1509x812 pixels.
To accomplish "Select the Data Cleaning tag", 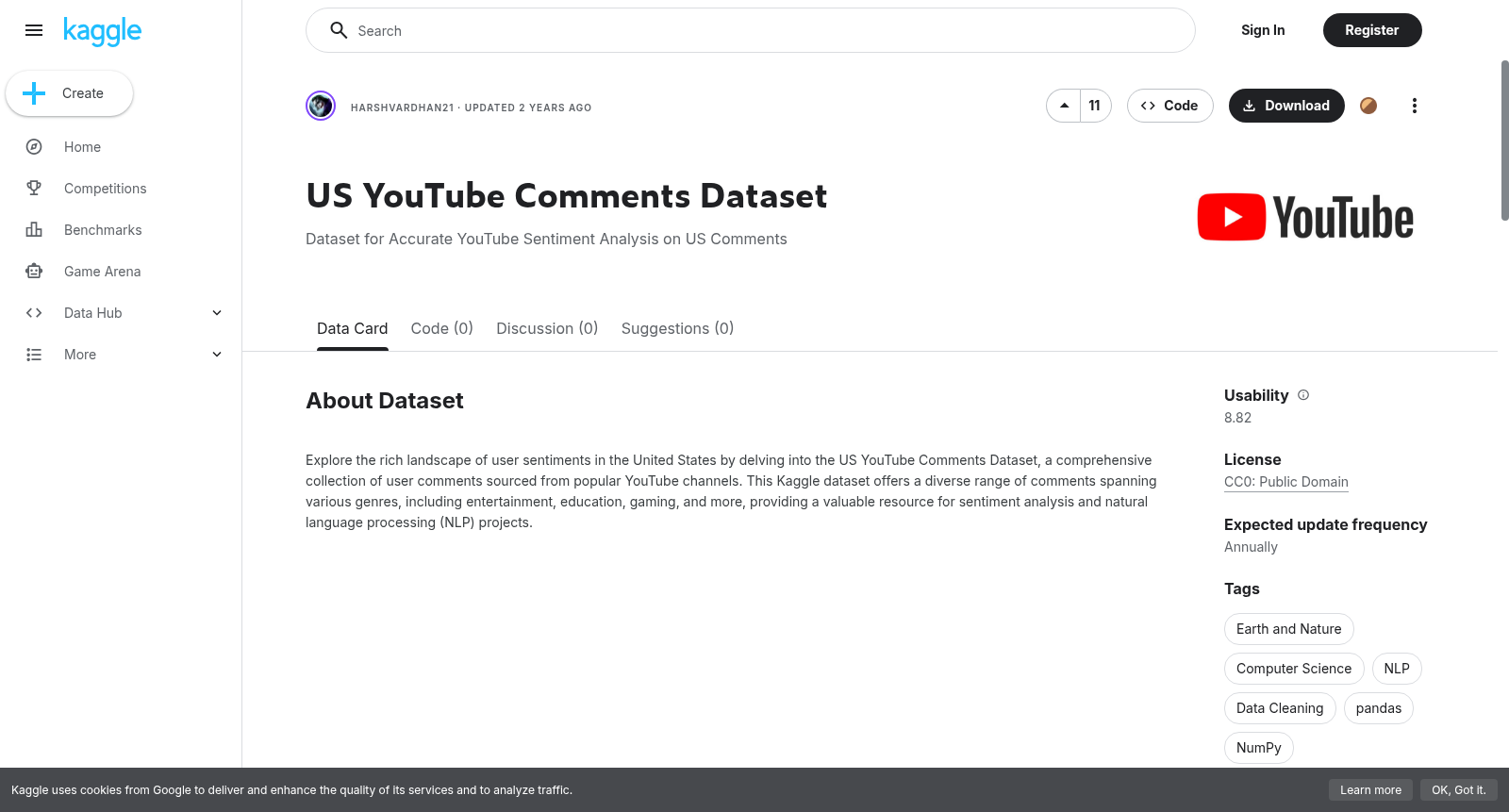I will click(x=1280, y=708).
